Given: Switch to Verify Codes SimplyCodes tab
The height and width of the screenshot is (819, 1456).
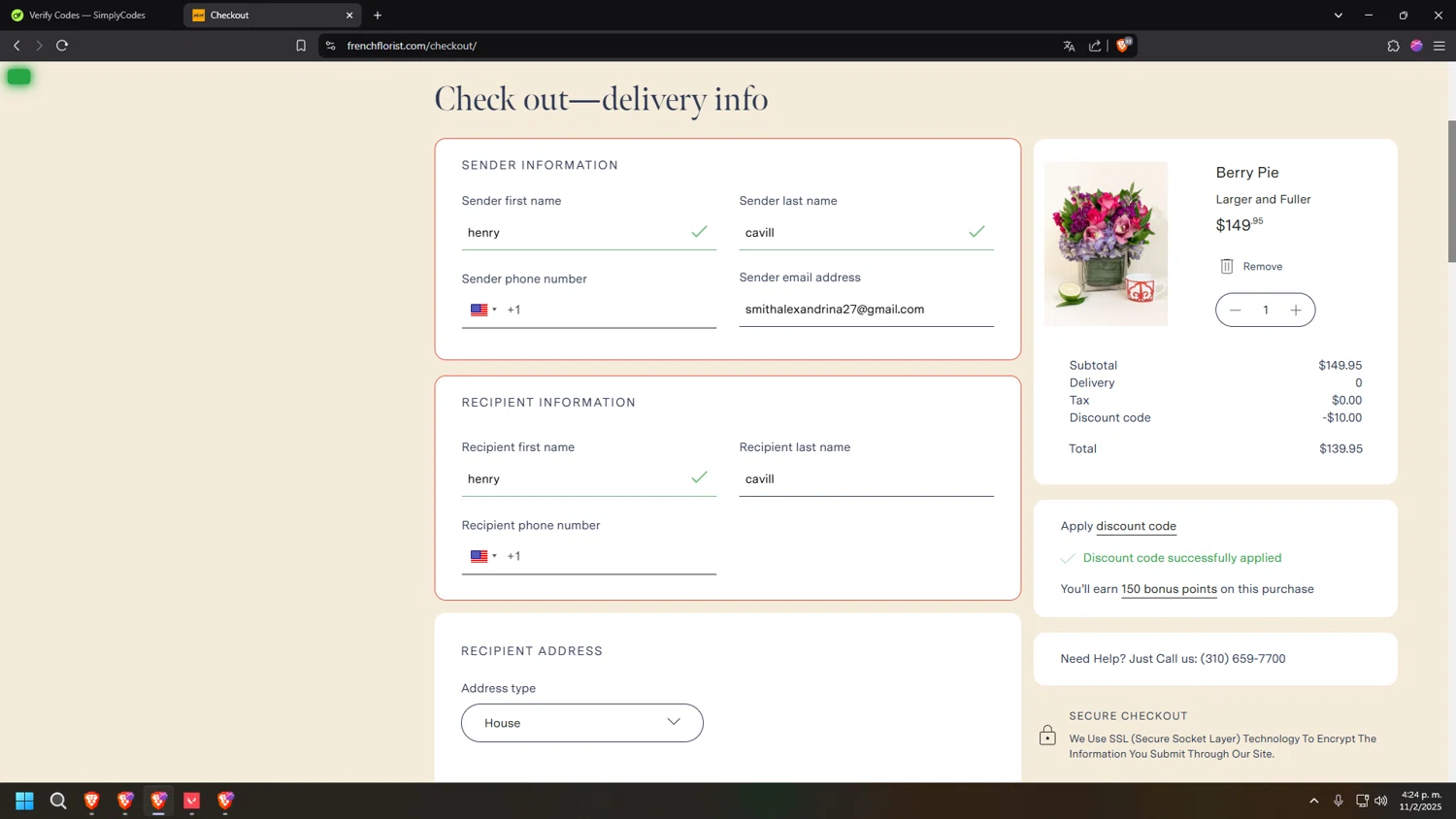Looking at the screenshot, I should point(87,16).
